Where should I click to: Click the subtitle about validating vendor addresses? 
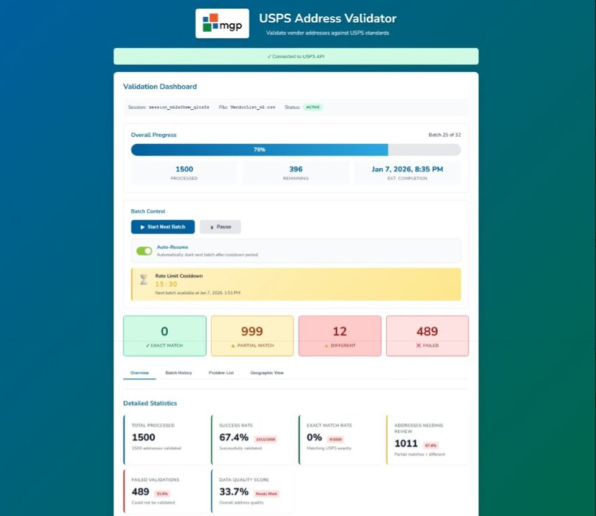coord(328,33)
